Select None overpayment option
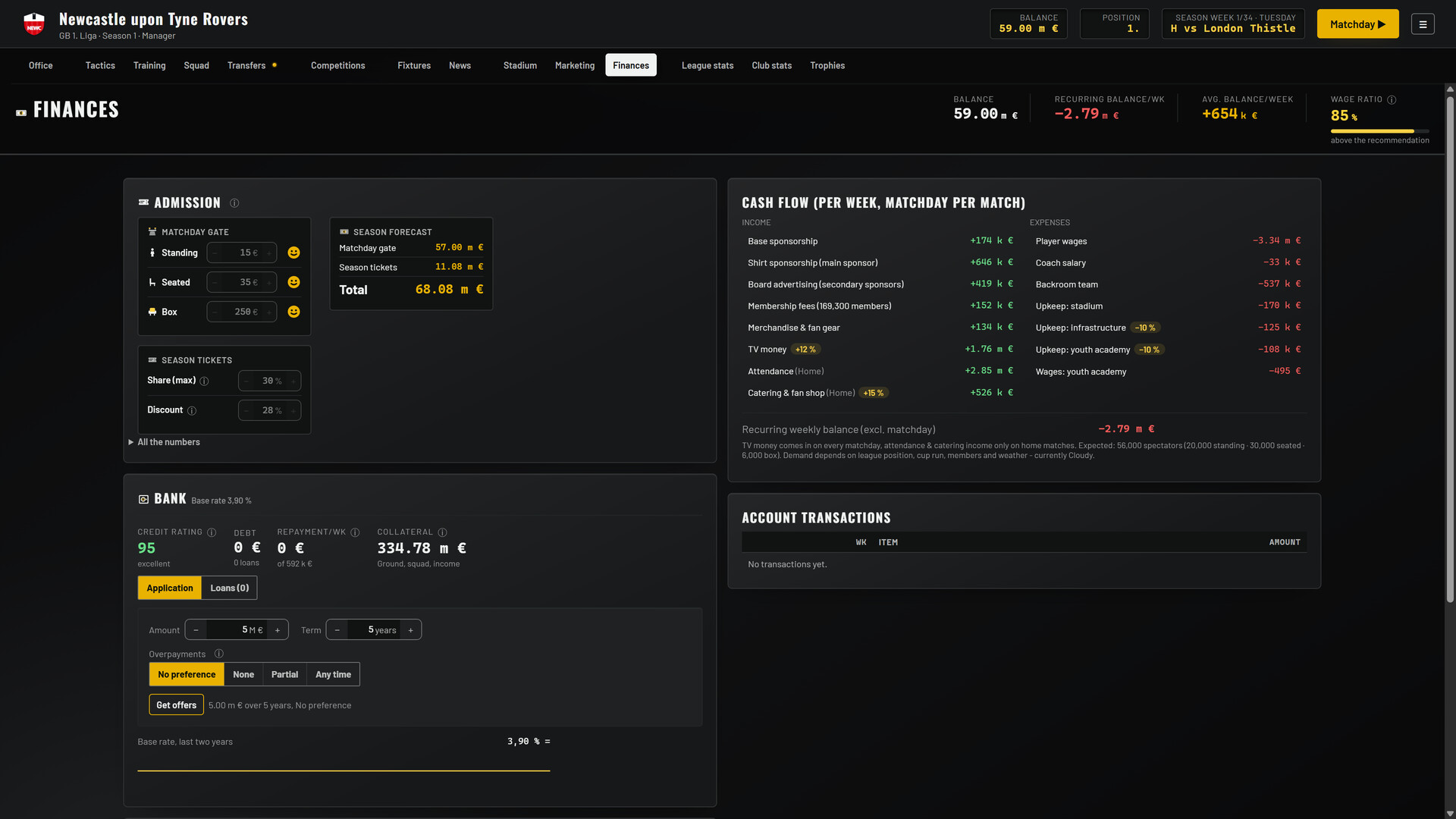This screenshot has width=1456, height=819. tap(243, 674)
